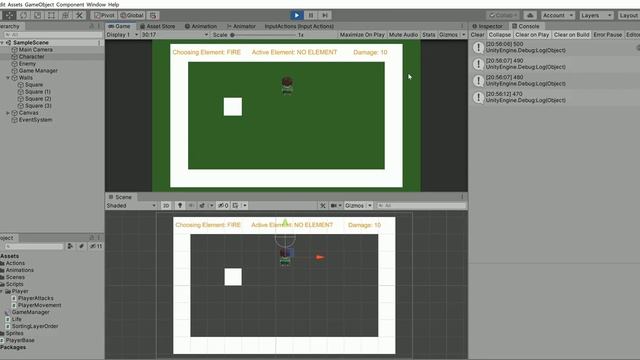Screen dimensions: 640x360
Task: Open scene camera settings icon
Action: pos(334,205)
